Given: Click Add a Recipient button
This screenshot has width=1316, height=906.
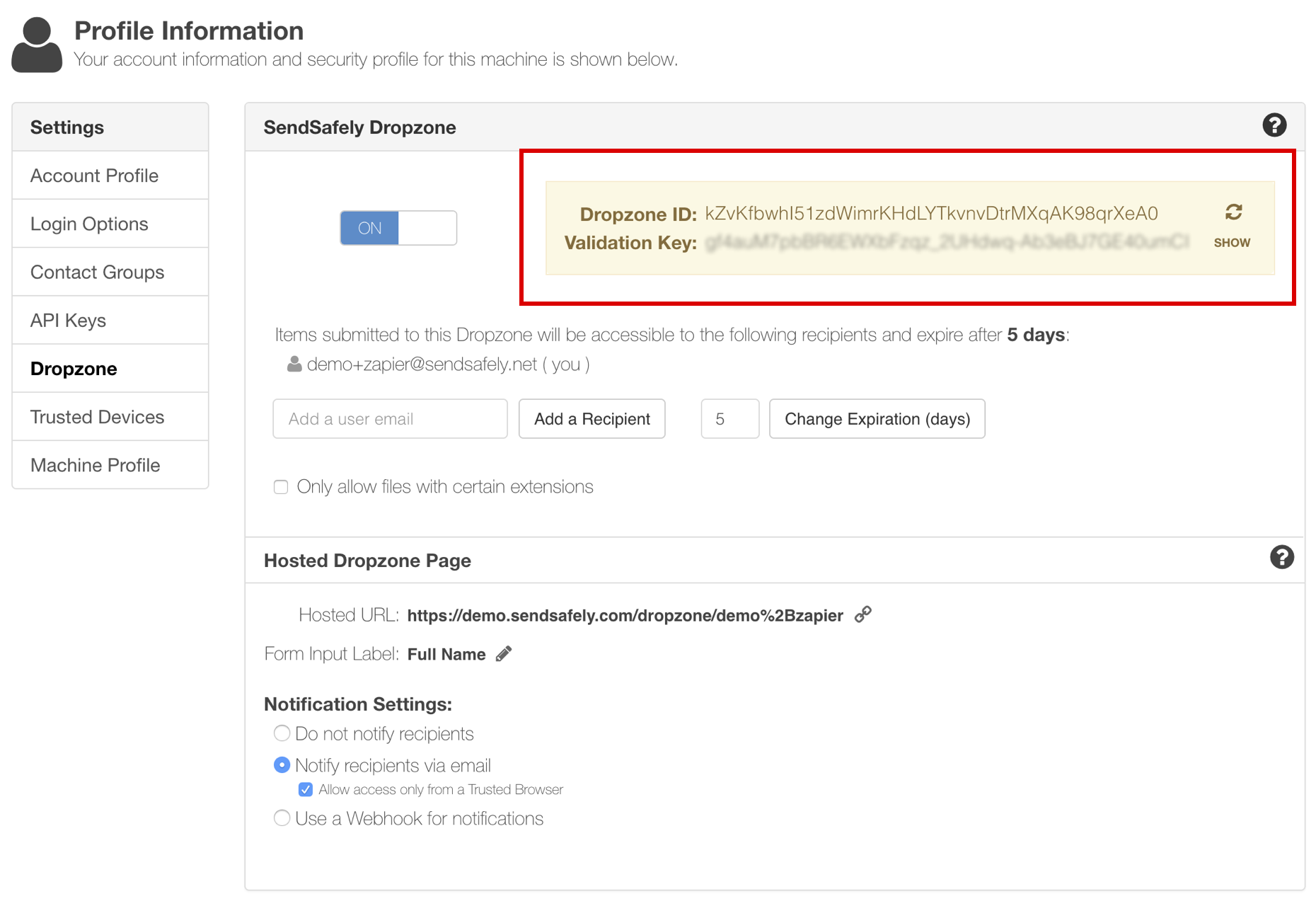Looking at the screenshot, I should click(592, 419).
